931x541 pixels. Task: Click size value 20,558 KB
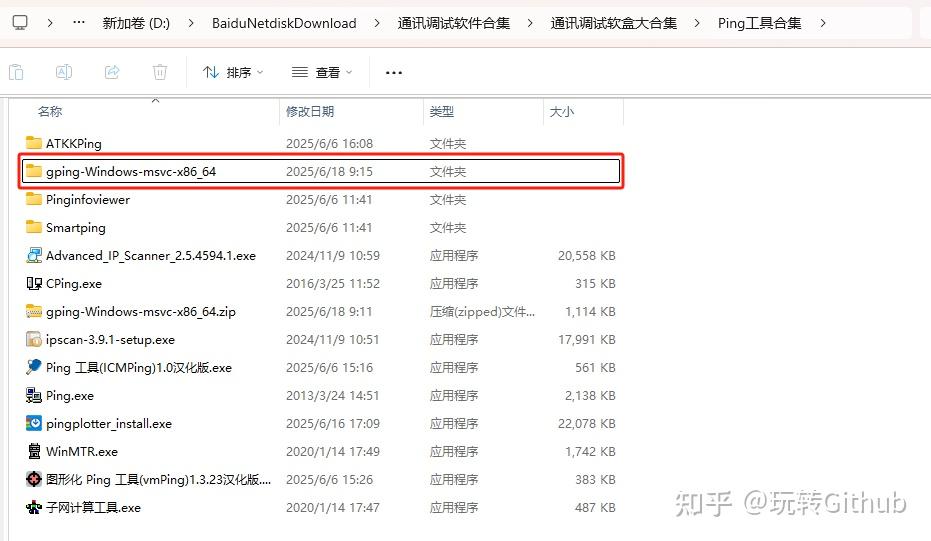coord(587,255)
